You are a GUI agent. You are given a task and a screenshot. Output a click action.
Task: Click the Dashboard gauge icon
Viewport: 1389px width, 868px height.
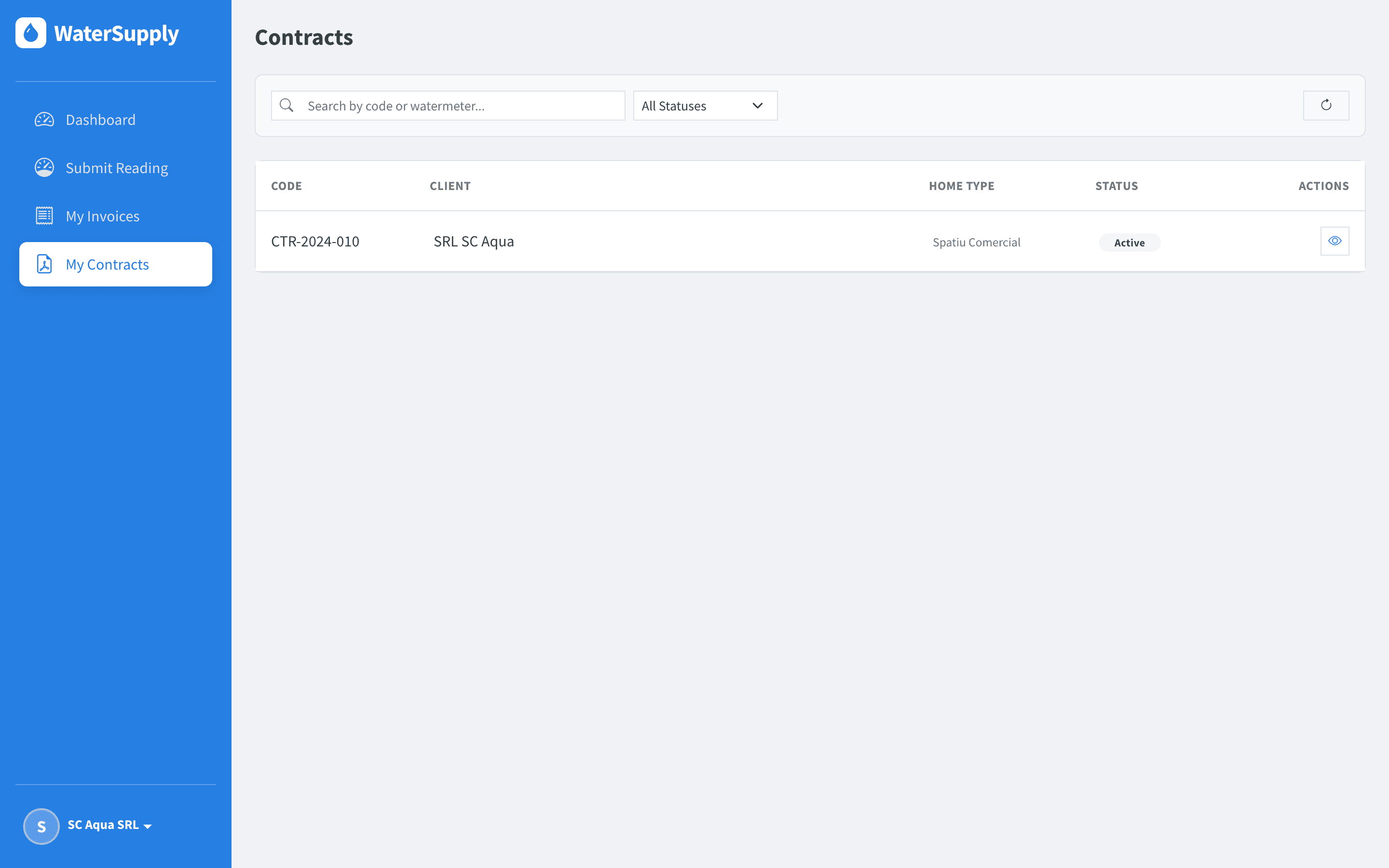click(x=44, y=120)
